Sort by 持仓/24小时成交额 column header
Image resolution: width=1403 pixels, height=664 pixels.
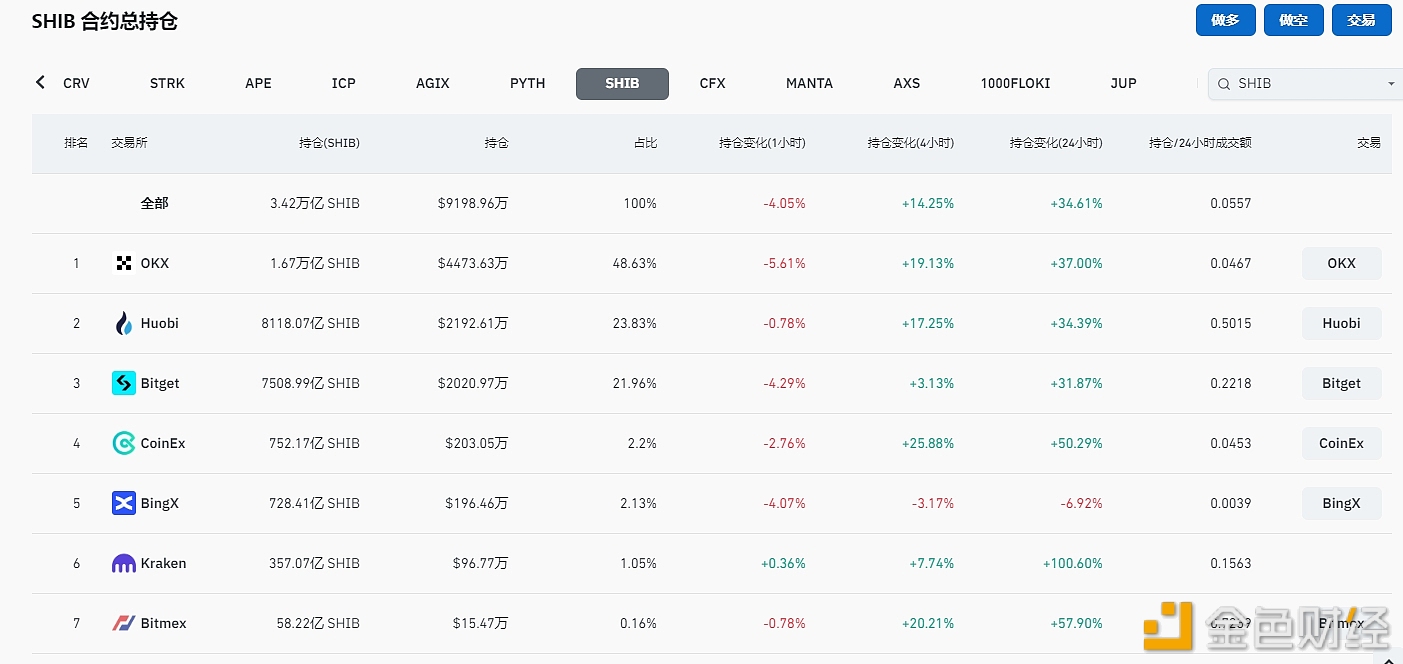1200,144
